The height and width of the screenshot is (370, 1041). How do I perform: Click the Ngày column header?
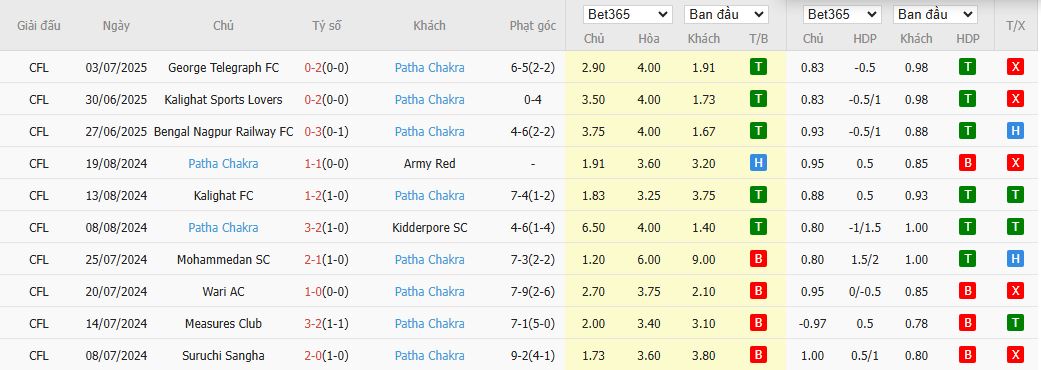click(116, 26)
